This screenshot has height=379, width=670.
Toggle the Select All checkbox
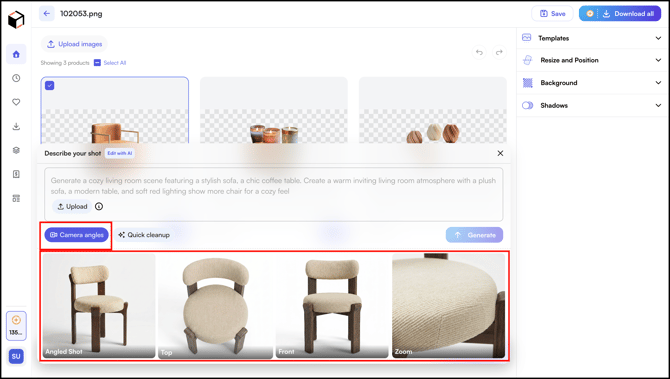(97, 63)
